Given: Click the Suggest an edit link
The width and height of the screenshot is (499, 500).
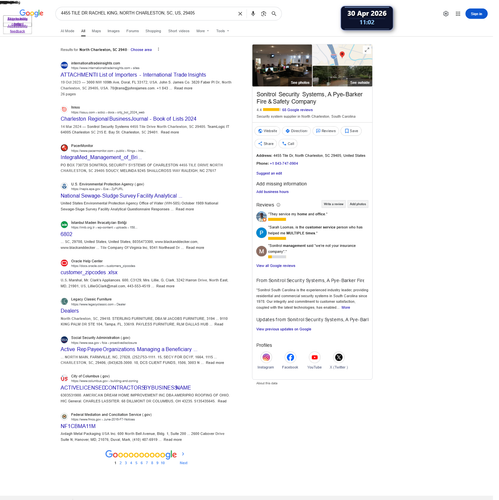Looking at the screenshot, I should [269, 173].
